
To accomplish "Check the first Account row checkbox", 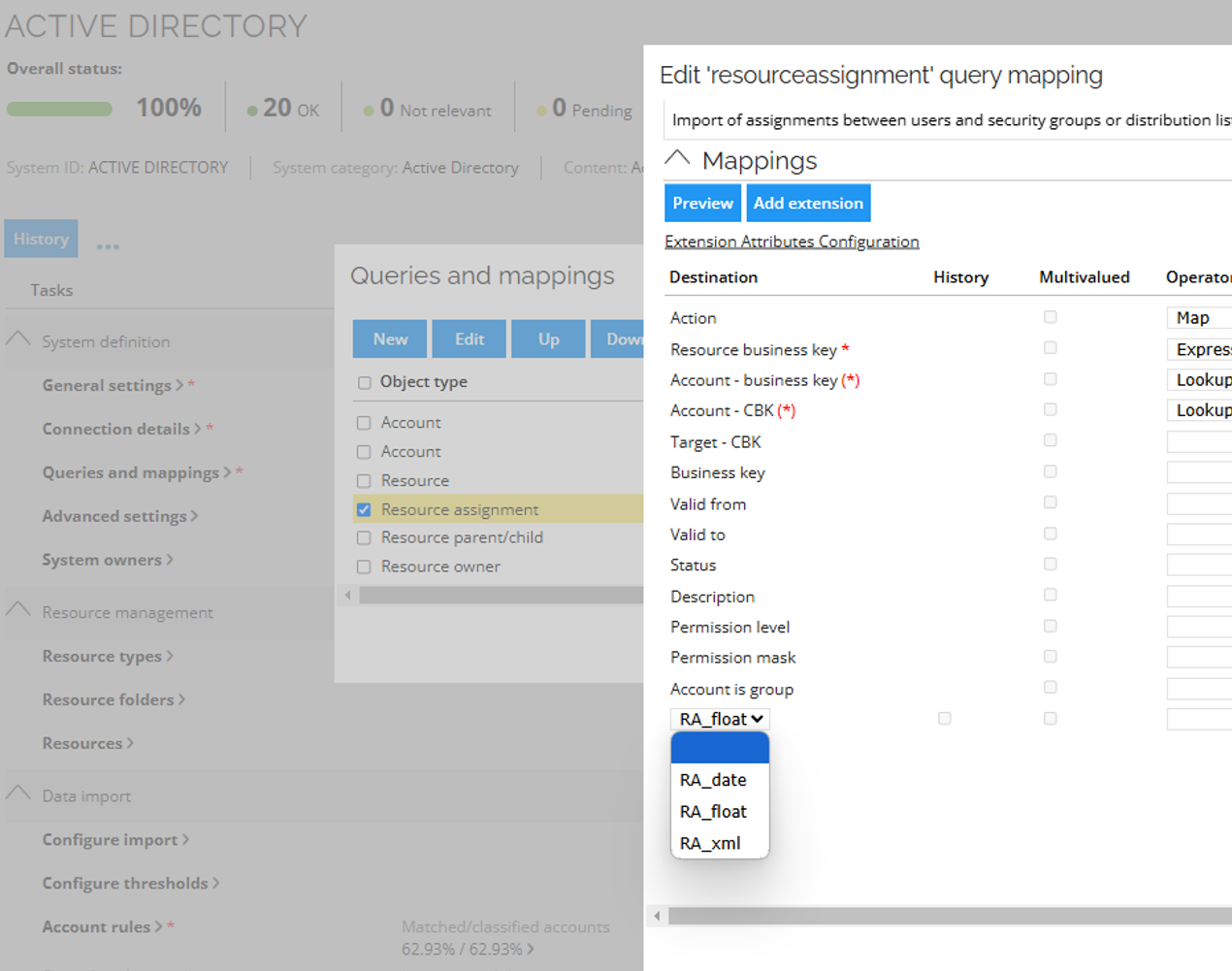I will (x=364, y=423).
